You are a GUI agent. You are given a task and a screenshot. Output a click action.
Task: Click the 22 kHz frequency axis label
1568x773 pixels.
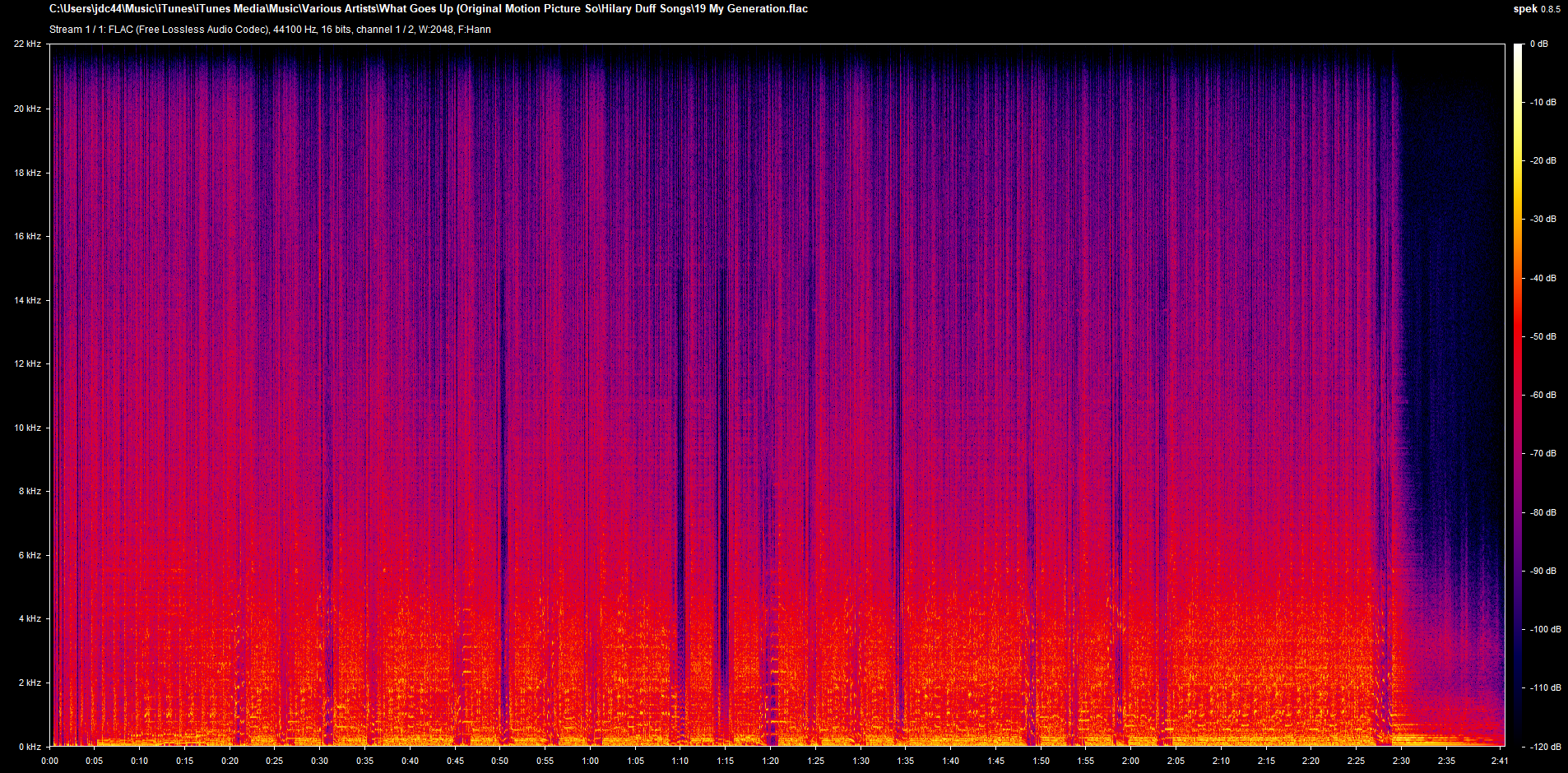pos(27,44)
